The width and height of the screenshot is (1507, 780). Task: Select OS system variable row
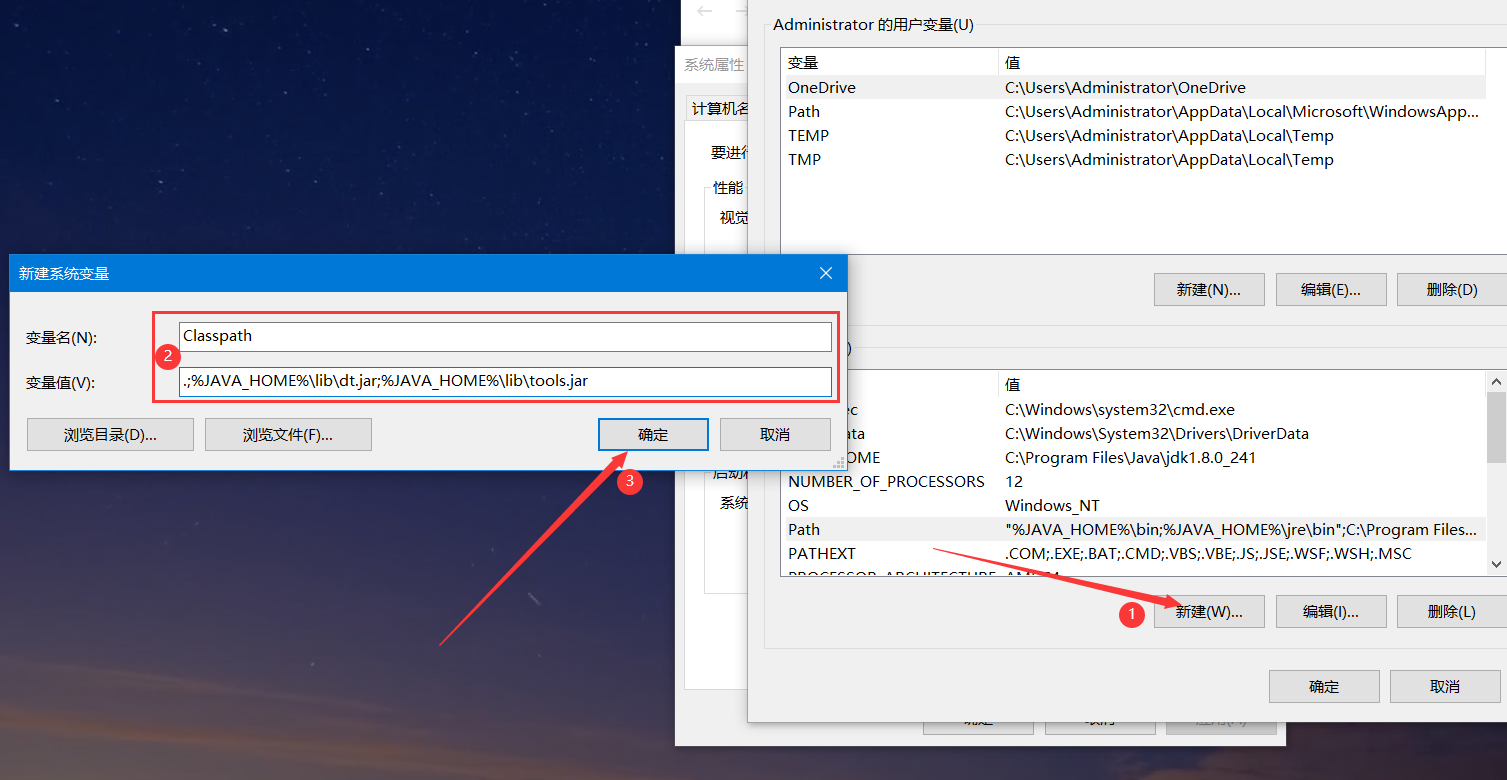1133,506
